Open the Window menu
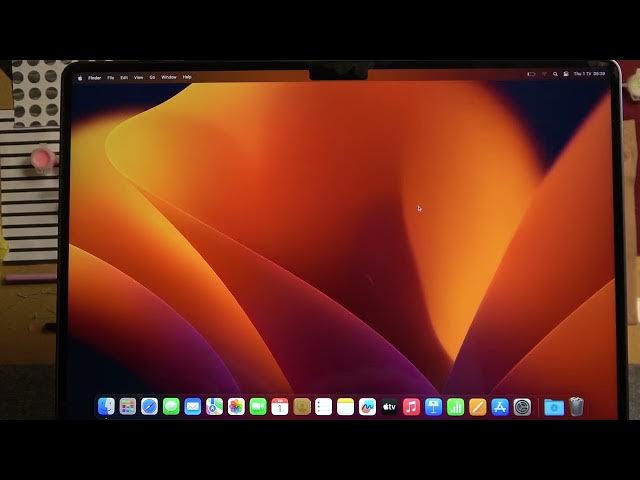The height and width of the screenshot is (480, 640). point(169,77)
